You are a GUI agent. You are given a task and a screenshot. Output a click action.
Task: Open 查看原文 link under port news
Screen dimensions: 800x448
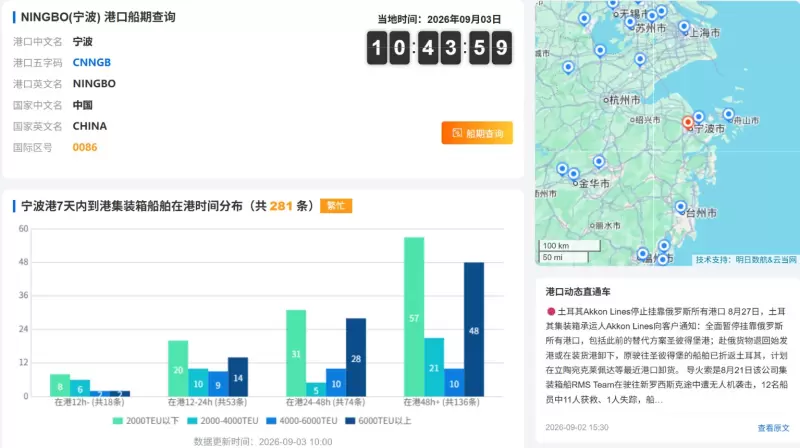773,428
